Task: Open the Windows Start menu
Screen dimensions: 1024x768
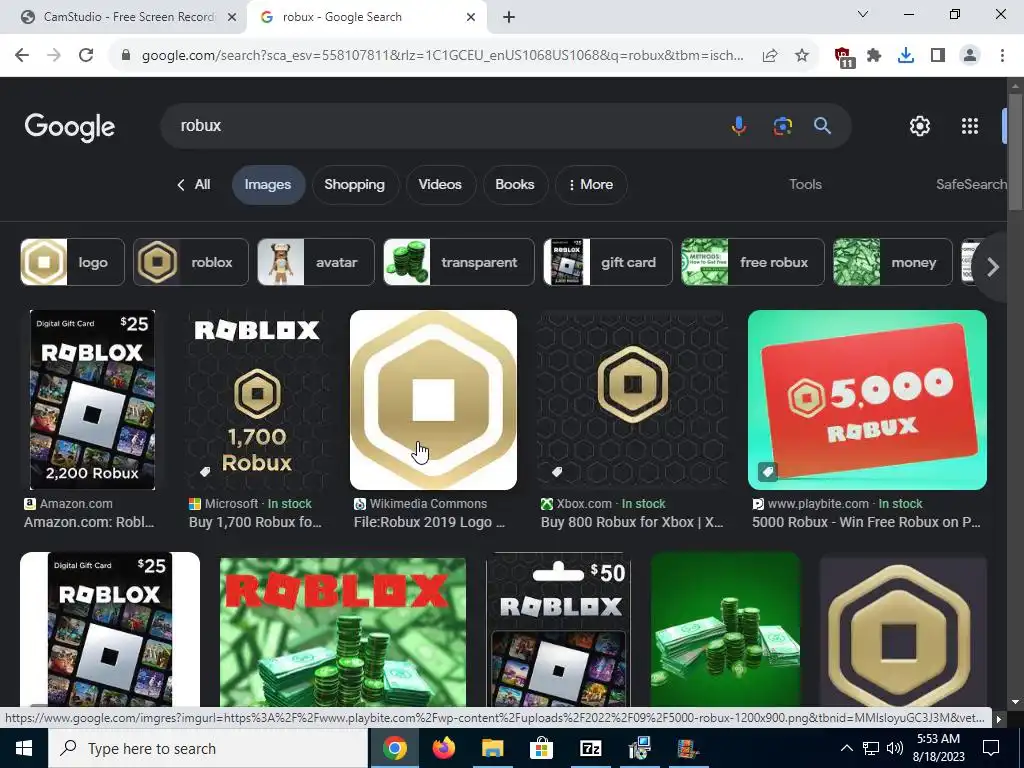Action: 24,748
